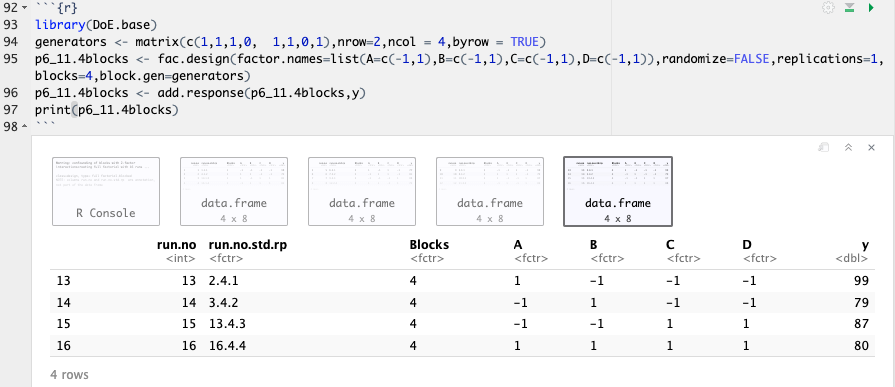Click the Blocks column header
Viewport: 895px width, 387px height.
[429, 245]
